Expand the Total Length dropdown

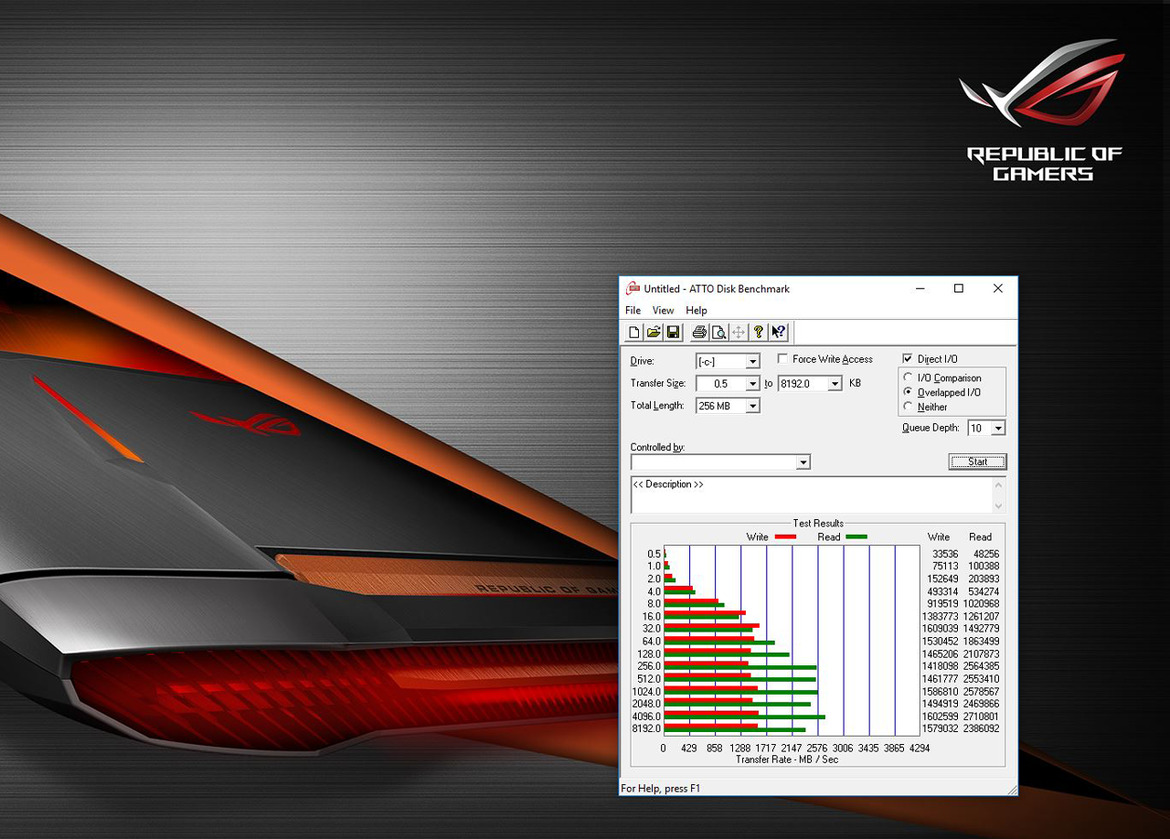pyautogui.click(x=753, y=406)
